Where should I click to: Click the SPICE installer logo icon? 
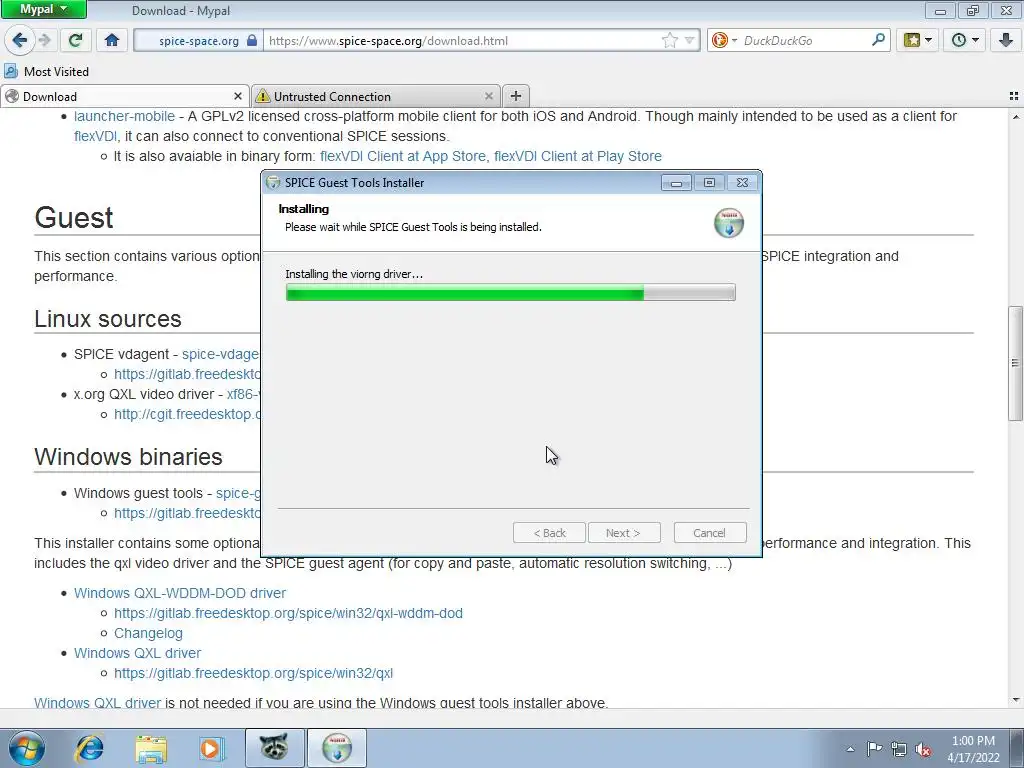click(728, 223)
